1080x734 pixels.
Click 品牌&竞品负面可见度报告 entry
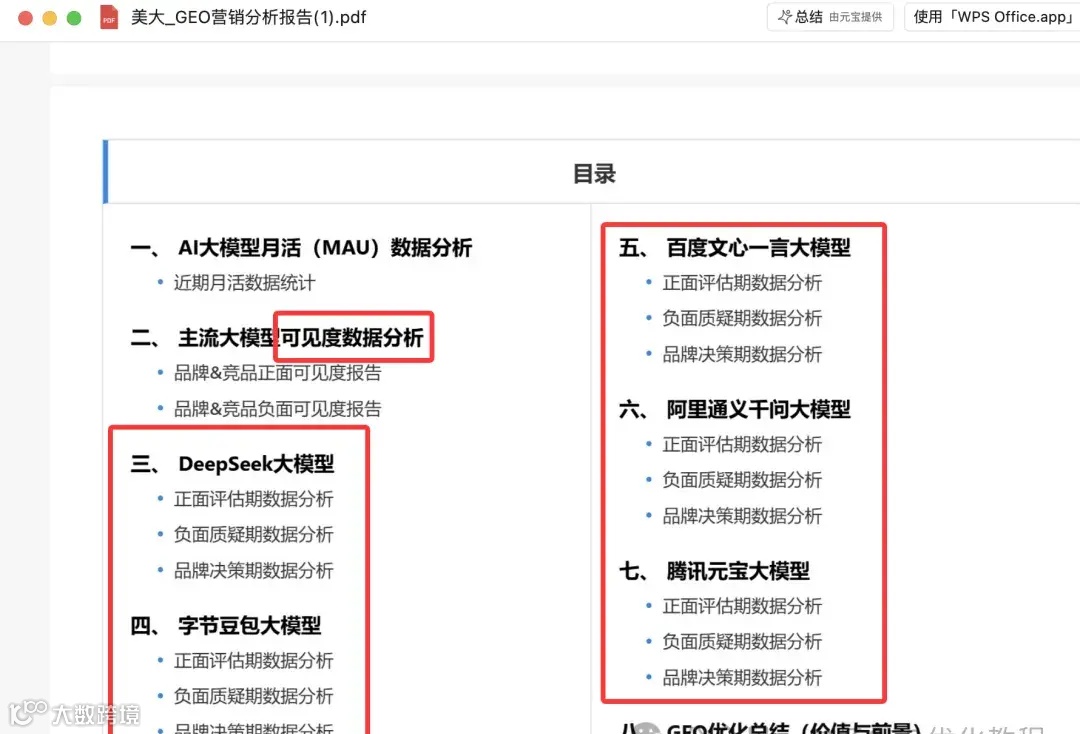coord(278,409)
